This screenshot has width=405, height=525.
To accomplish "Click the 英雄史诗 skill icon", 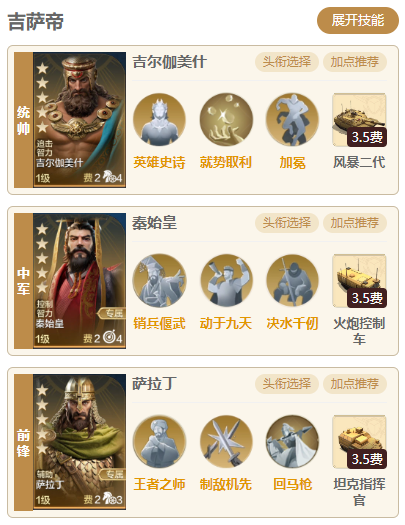I will click(159, 120).
